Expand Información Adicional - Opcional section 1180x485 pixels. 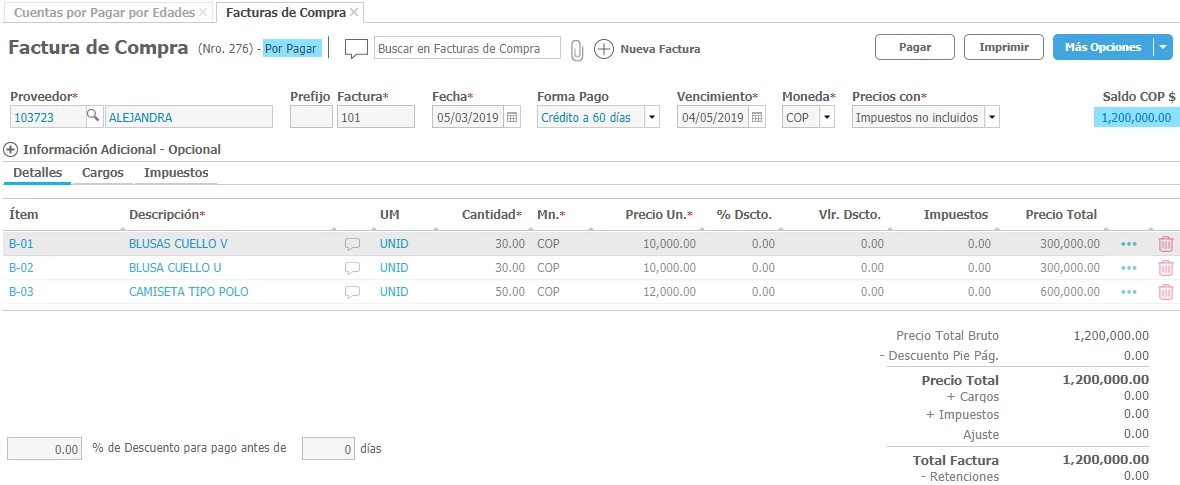(11, 150)
